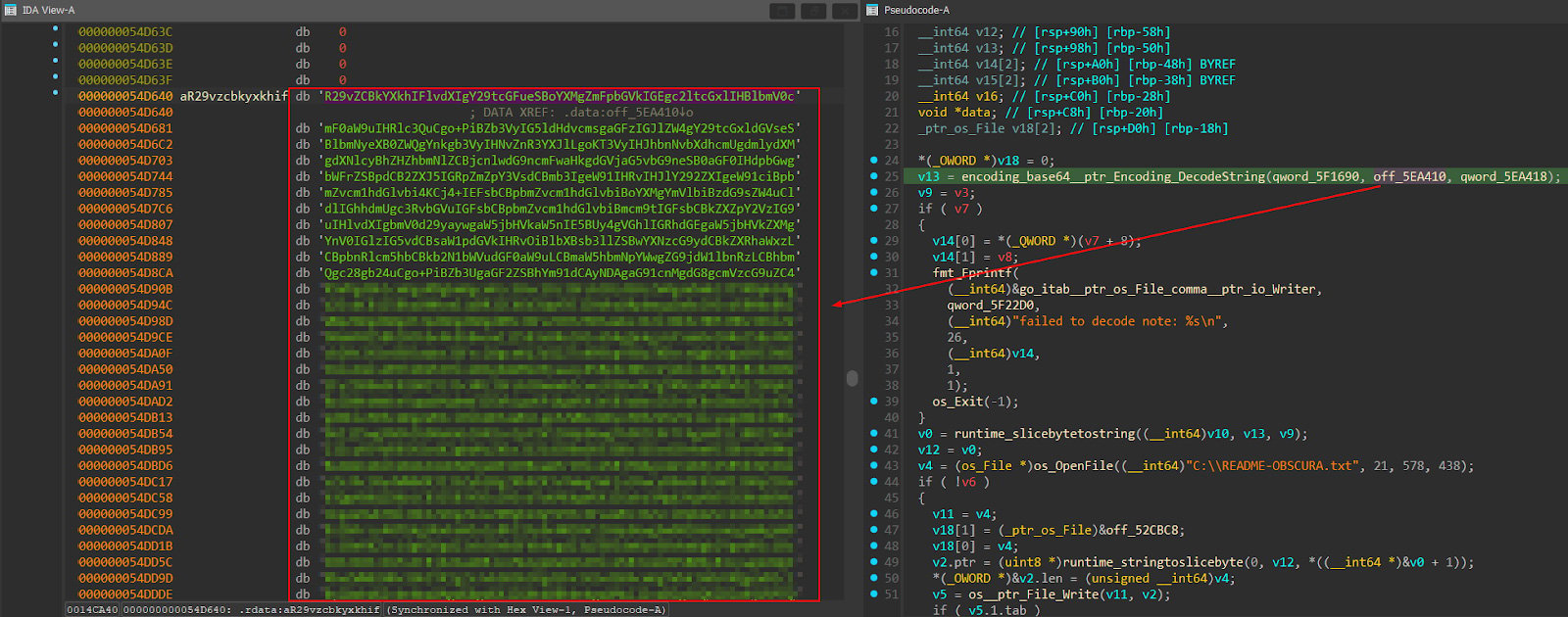Click the vertical scrollbar handle between panels
Screen dimensions: 1568x617
(x=852, y=378)
